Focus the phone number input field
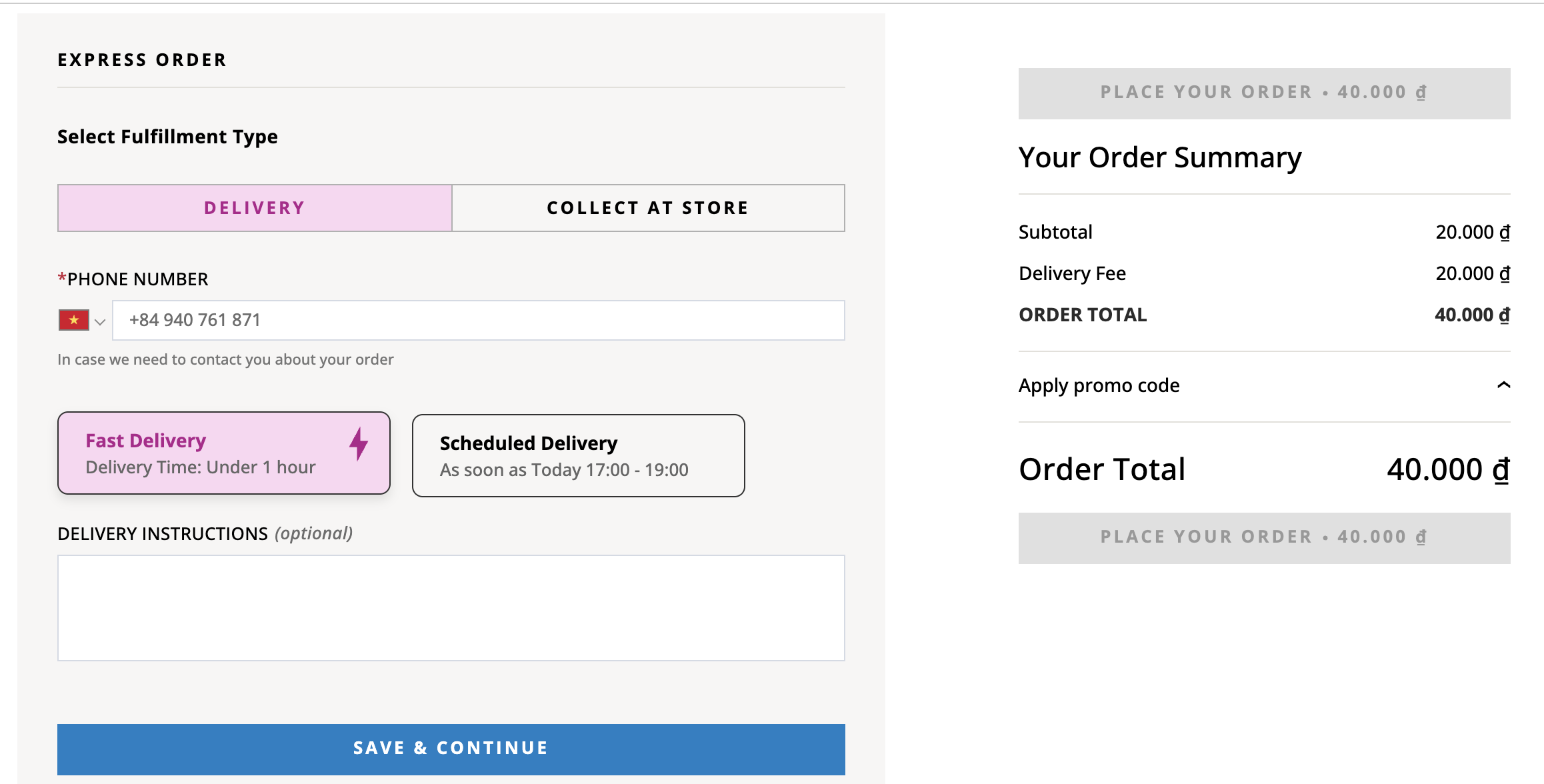This screenshot has width=1544, height=784. (479, 321)
